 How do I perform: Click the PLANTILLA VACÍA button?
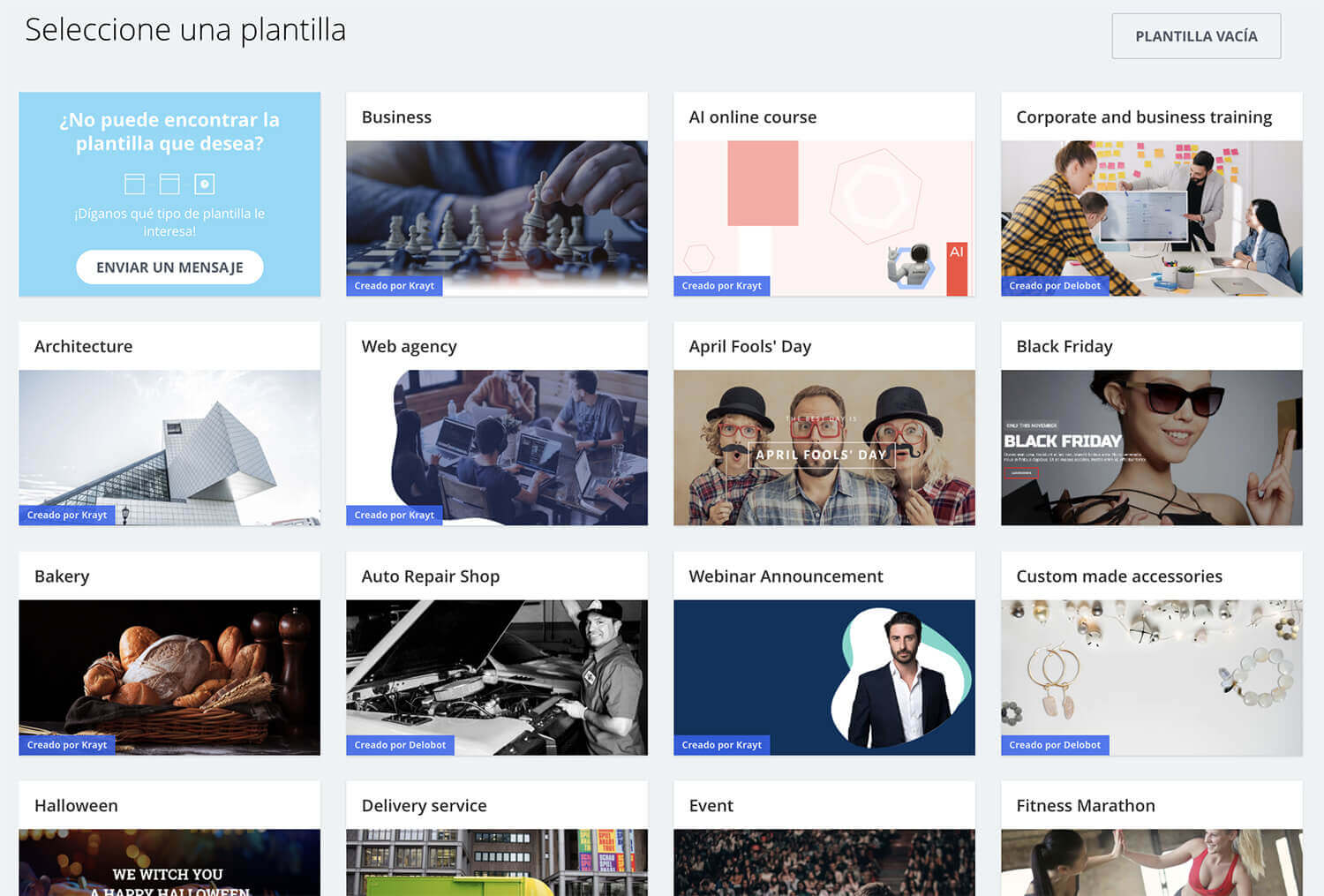[1195, 36]
